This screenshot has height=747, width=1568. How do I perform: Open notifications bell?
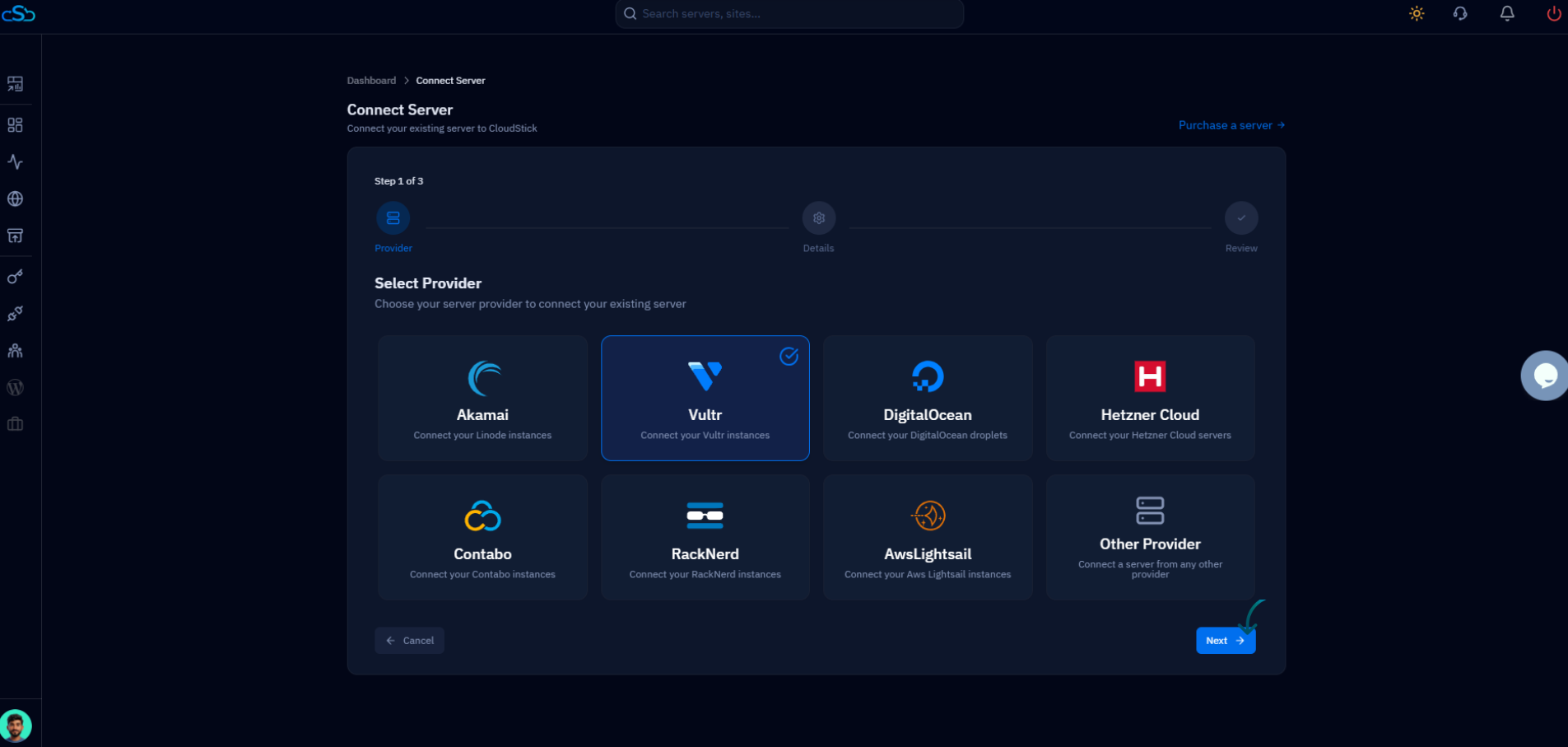click(x=1507, y=13)
